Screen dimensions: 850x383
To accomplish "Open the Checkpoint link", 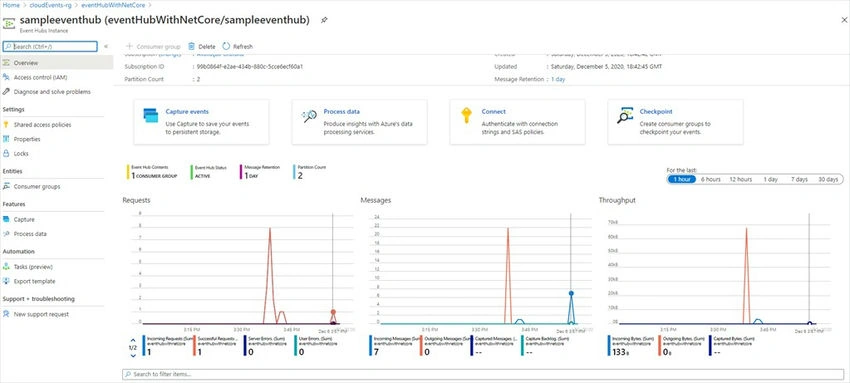I will (x=656, y=112).
